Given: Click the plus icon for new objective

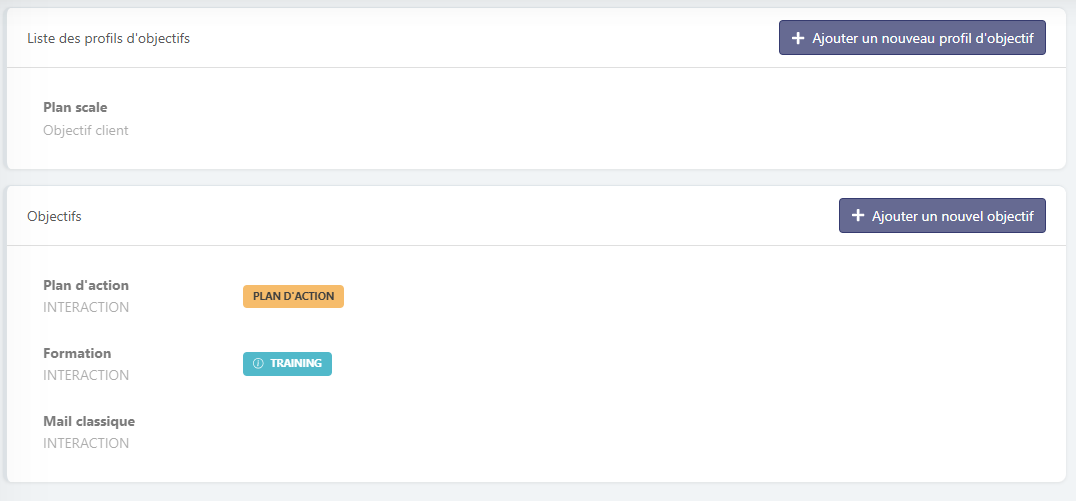Looking at the screenshot, I should click(857, 216).
